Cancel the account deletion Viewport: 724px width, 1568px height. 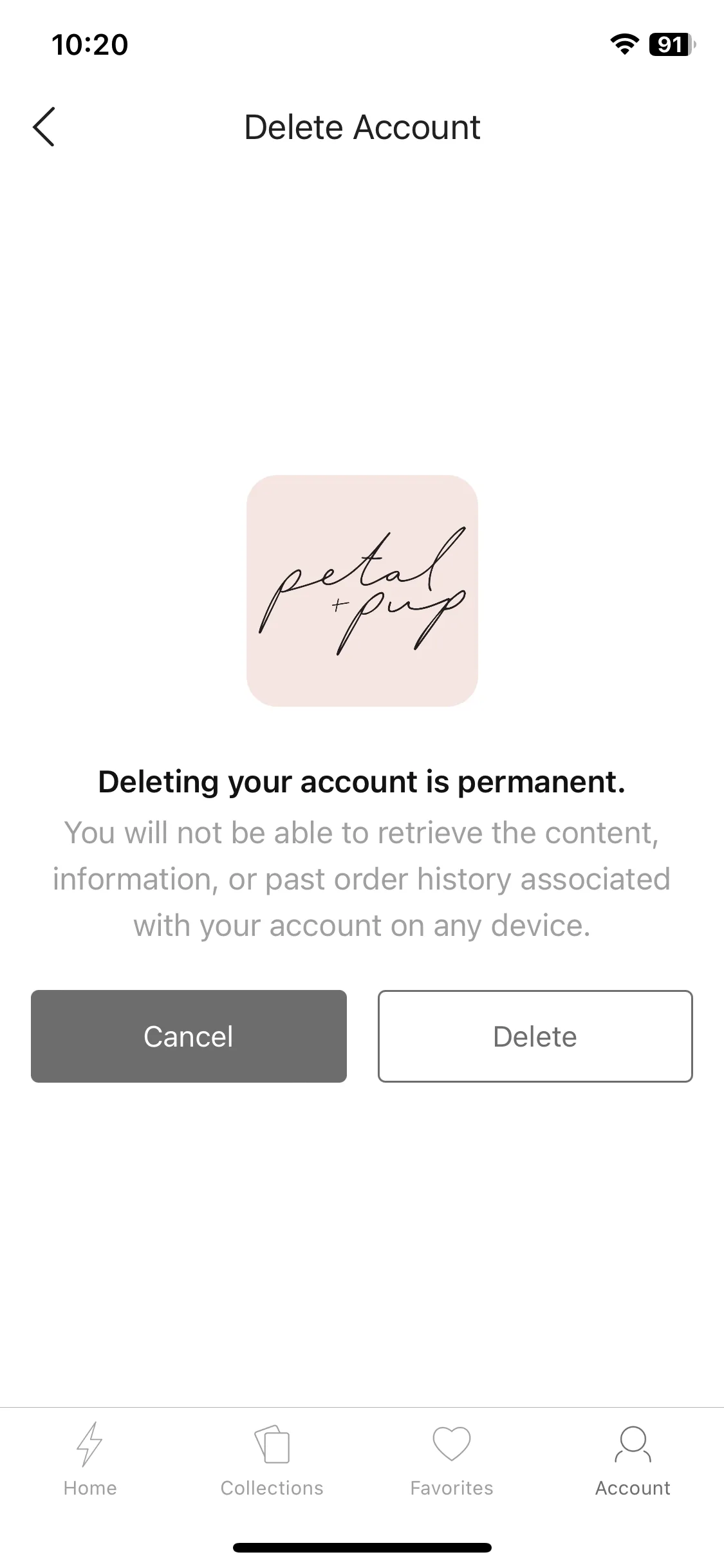[189, 1036]
